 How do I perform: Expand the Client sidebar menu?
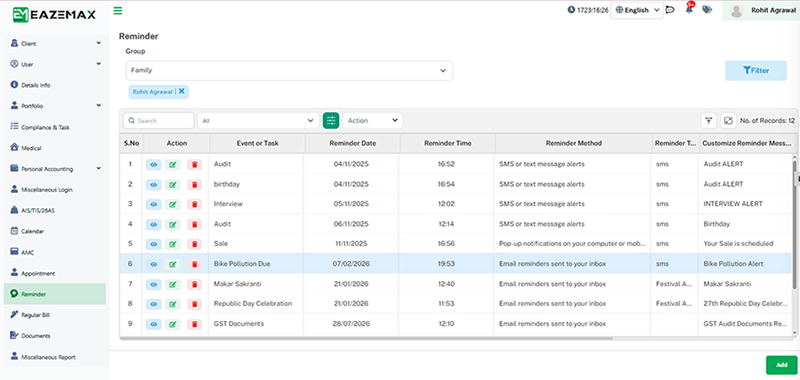pos(55,44)
